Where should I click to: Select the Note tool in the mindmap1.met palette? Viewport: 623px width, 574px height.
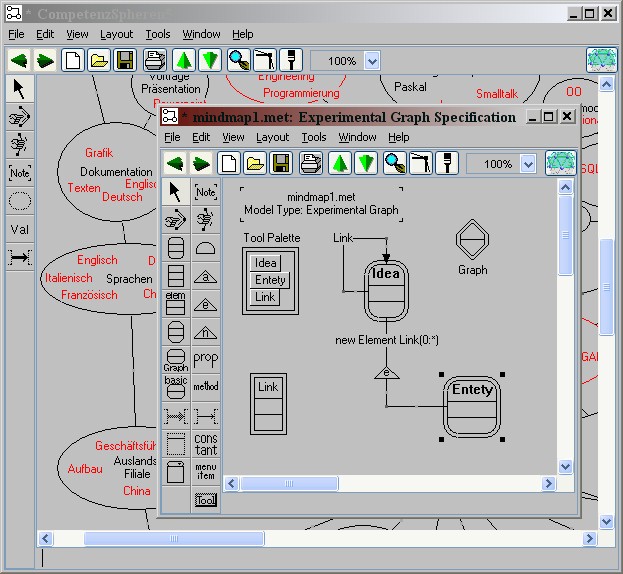pos(206,192)
